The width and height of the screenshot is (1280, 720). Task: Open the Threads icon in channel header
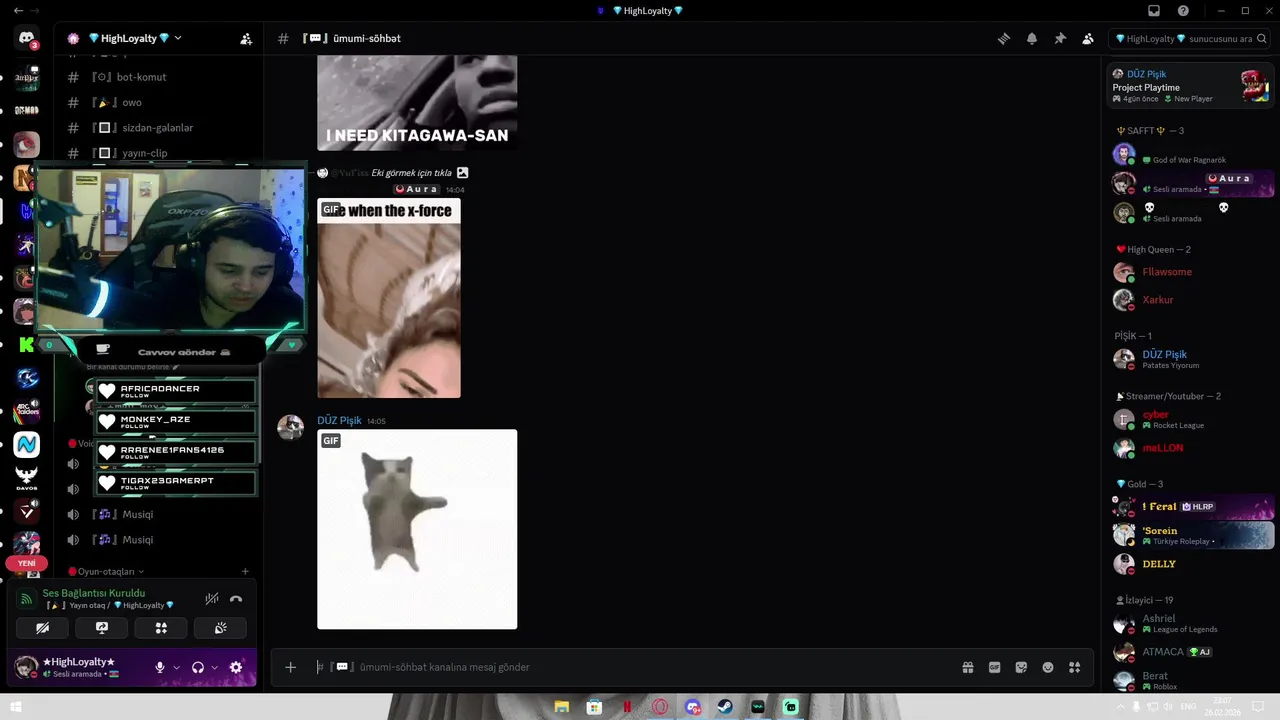1003,39
